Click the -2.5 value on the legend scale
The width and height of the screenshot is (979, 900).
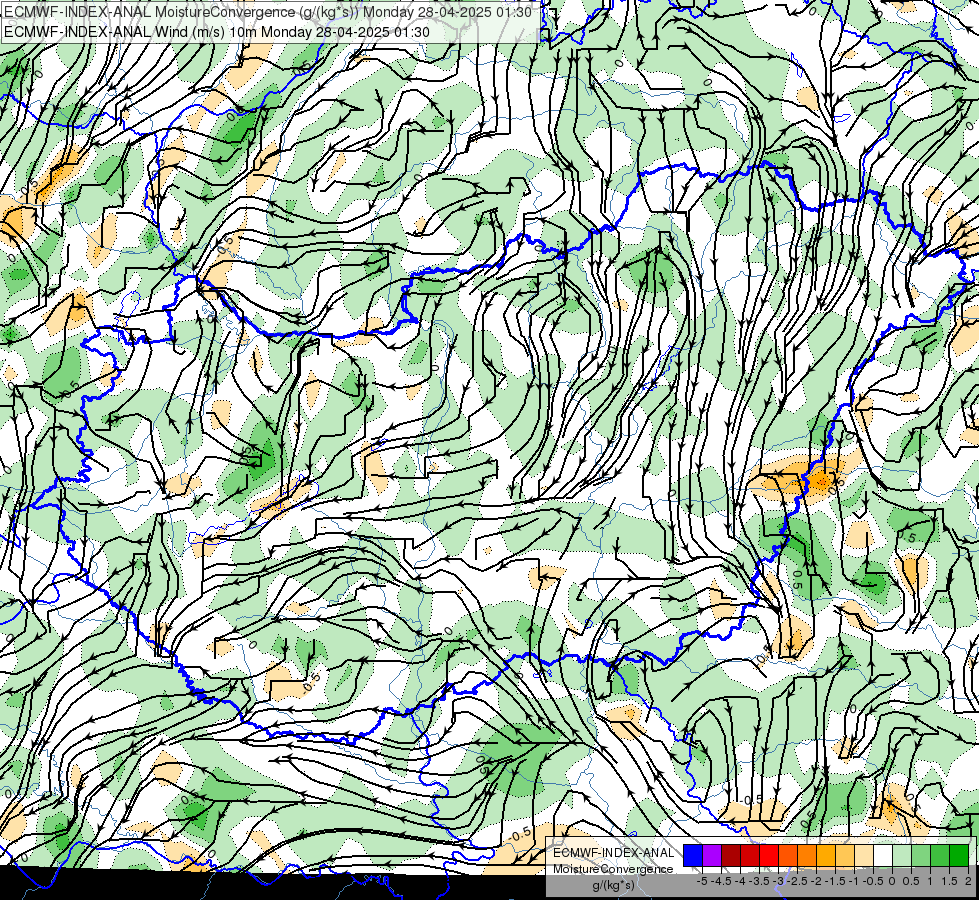pos(797,881)
